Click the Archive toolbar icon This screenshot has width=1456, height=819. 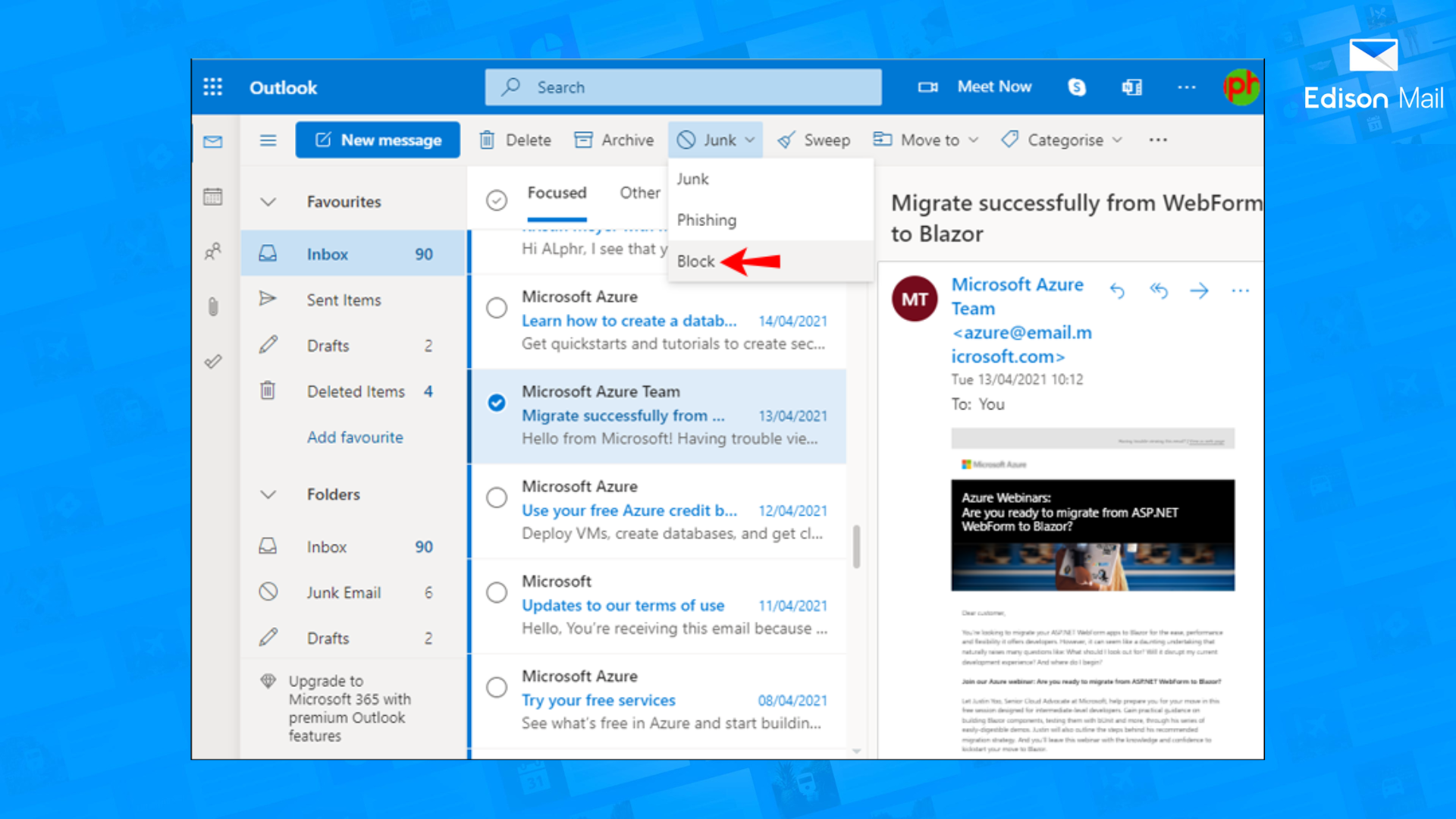[584, 140]
